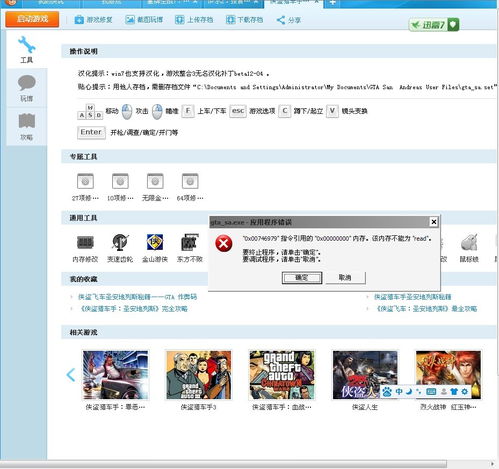Launch the 金山游侠 tool
This screenshot has width=499, height=469.
155,248
